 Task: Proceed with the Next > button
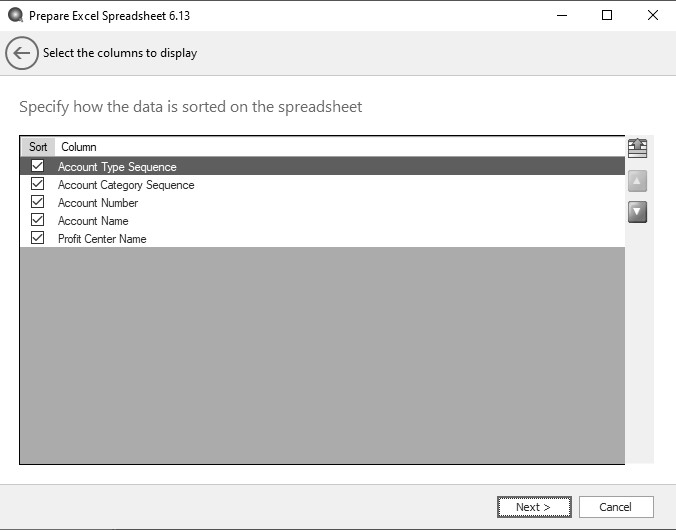[x=534, y=507]
